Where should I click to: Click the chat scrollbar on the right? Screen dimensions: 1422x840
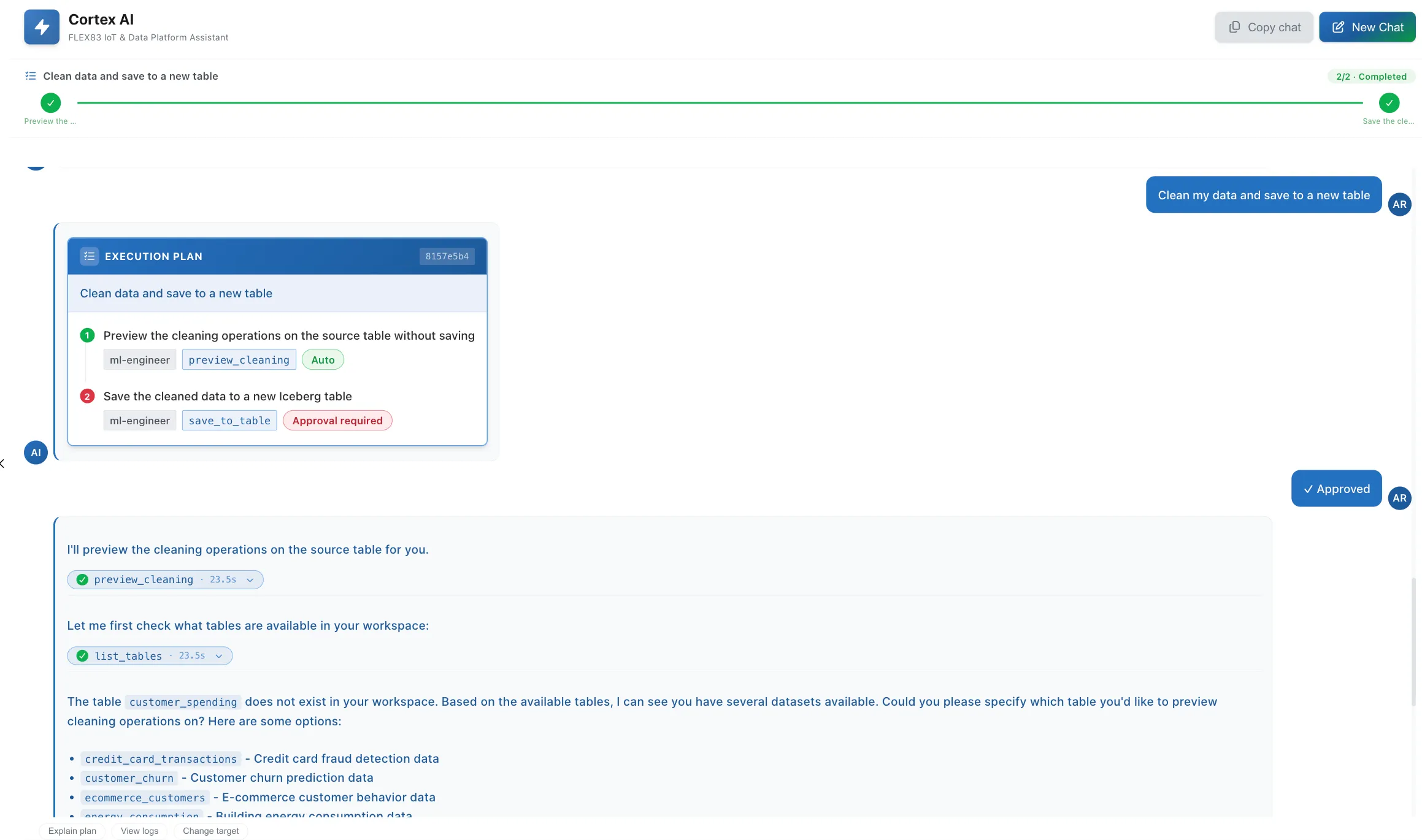(x=1414, y=641)
